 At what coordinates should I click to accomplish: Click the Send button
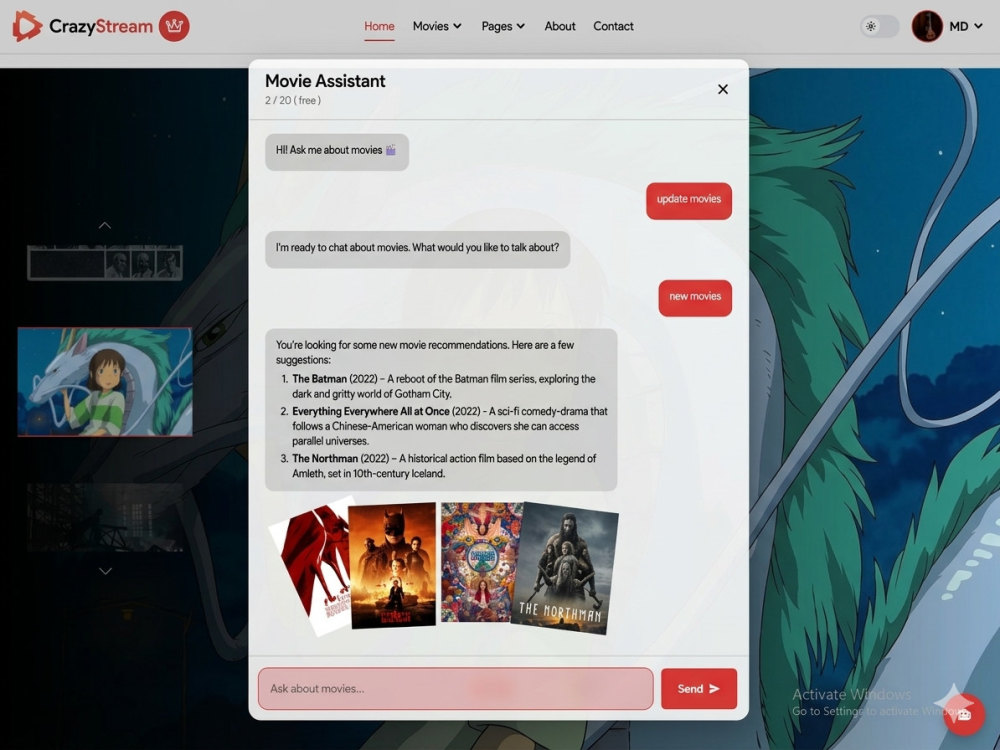coord(698,688)
